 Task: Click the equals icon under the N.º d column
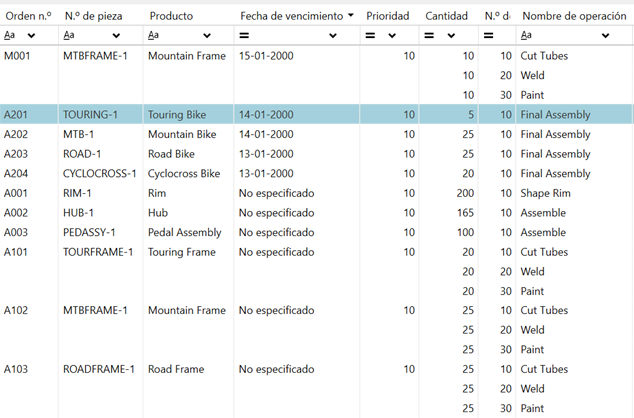coord(490,35)
